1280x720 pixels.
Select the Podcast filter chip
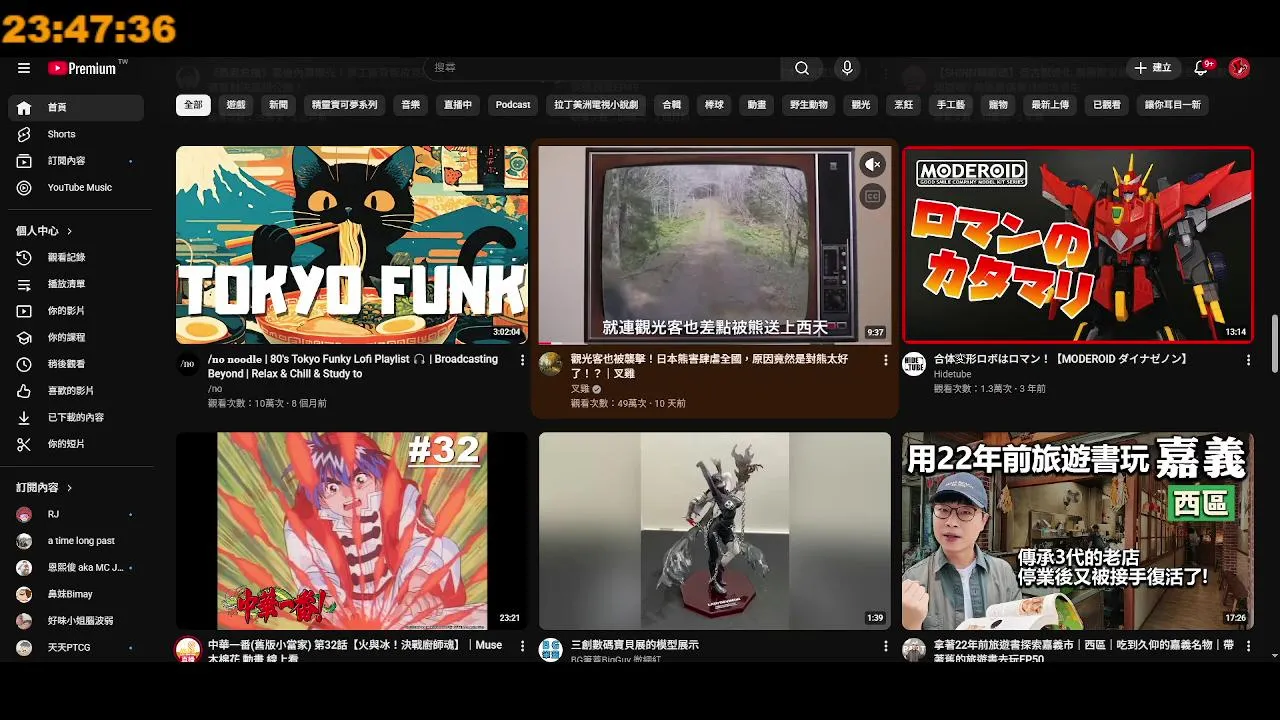click(x=513, y=105)
